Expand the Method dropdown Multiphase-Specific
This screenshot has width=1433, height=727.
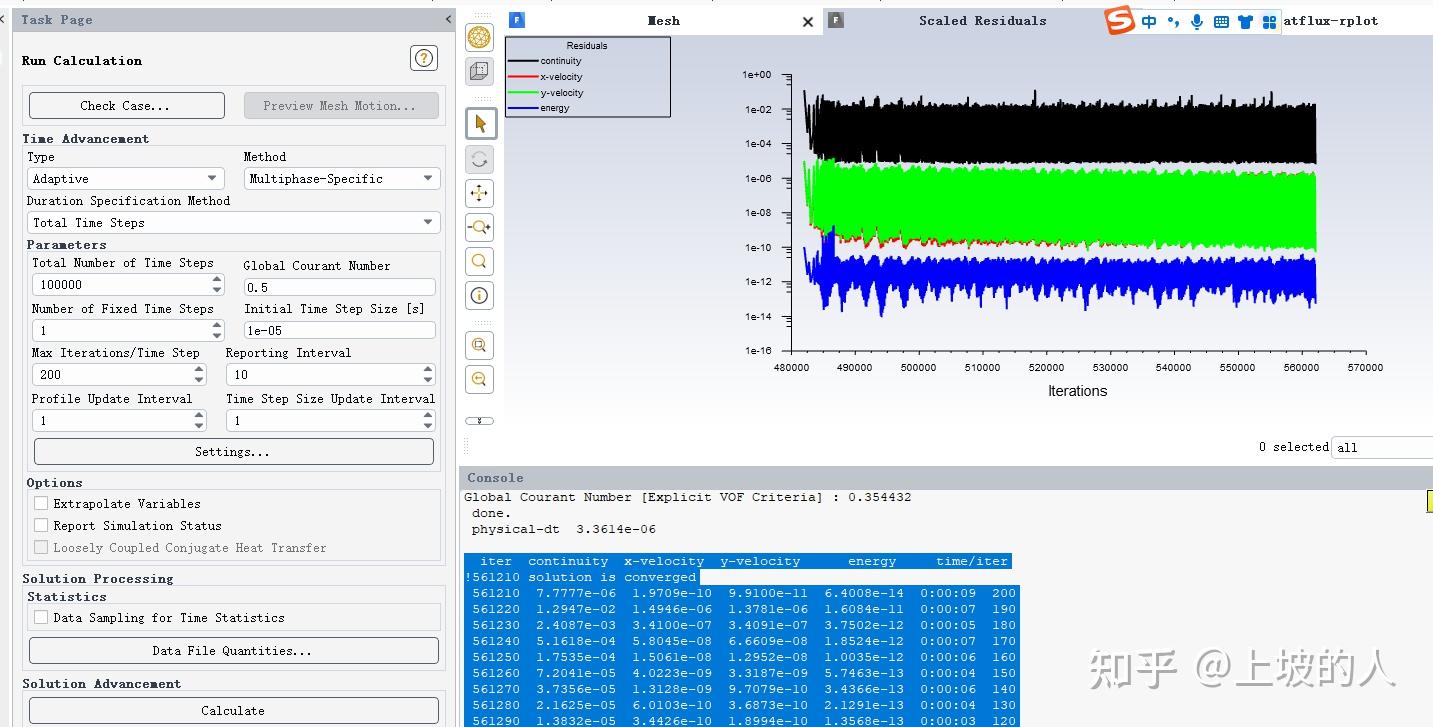(341, 179)
